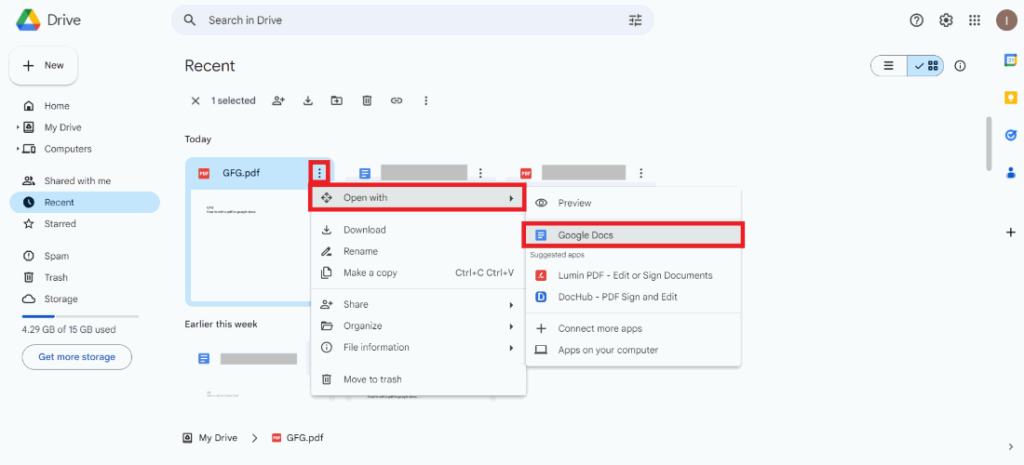Open the three-dot menu on GFG.pdf
The image size is (1024, 465).
(319, 172)
